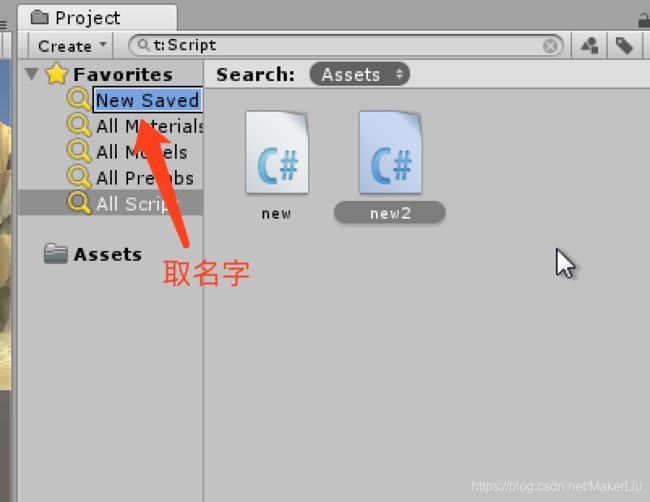The height and width of the screenshot is (502, 650).
Task: Select All Prefabs saved search
Action: coord(131,178)
